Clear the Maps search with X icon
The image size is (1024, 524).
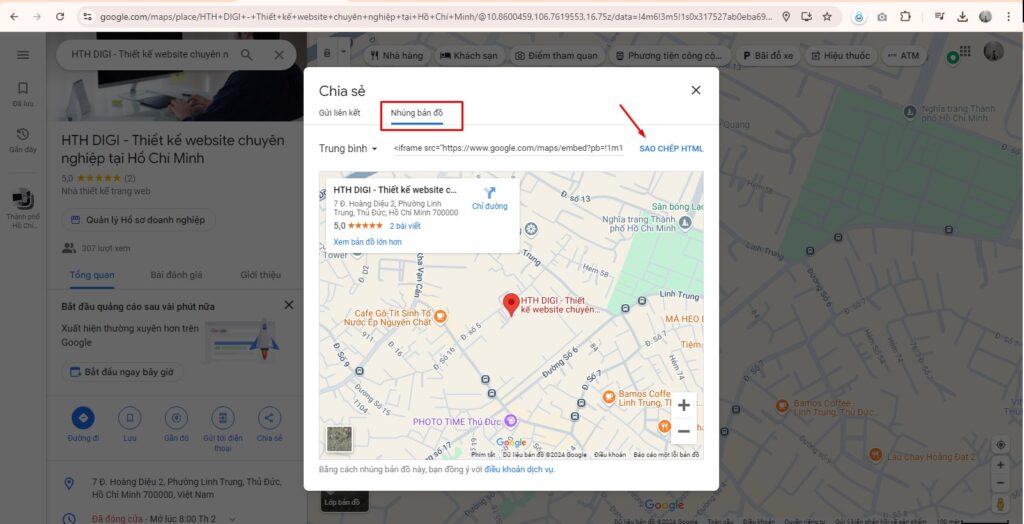279,55
